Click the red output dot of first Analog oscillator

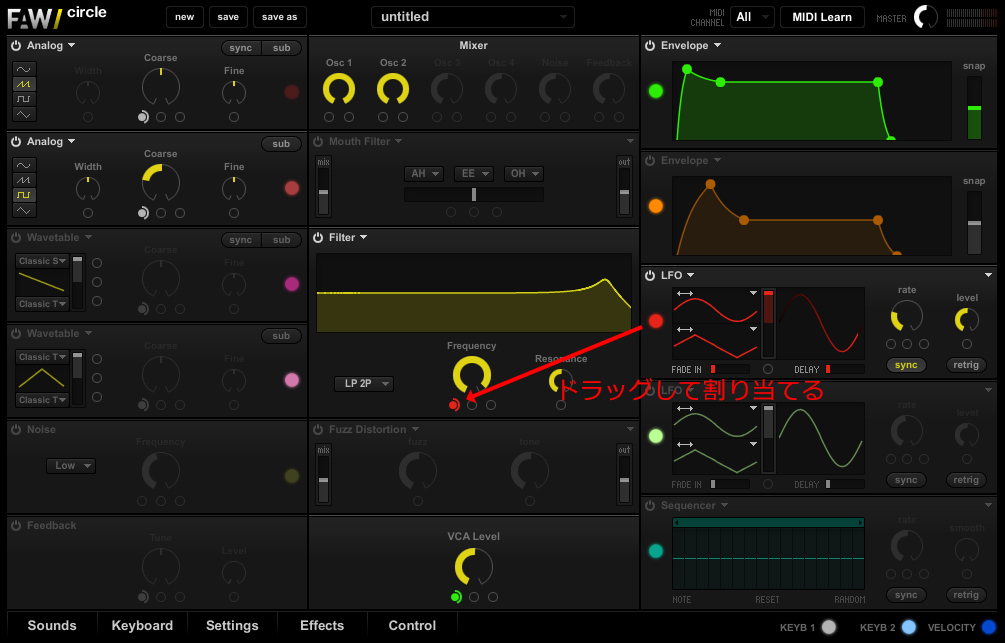pos(292,92)
